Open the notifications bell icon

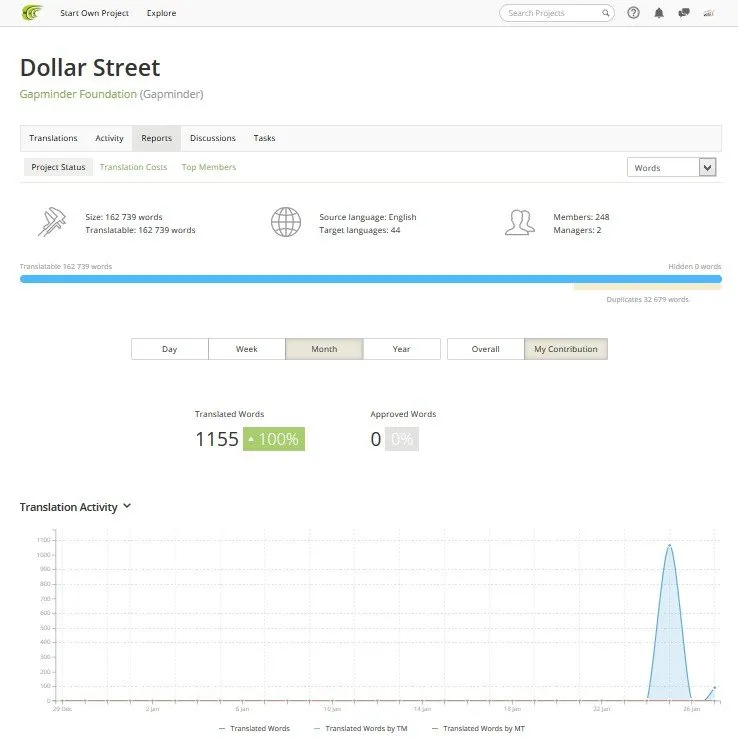659,13
